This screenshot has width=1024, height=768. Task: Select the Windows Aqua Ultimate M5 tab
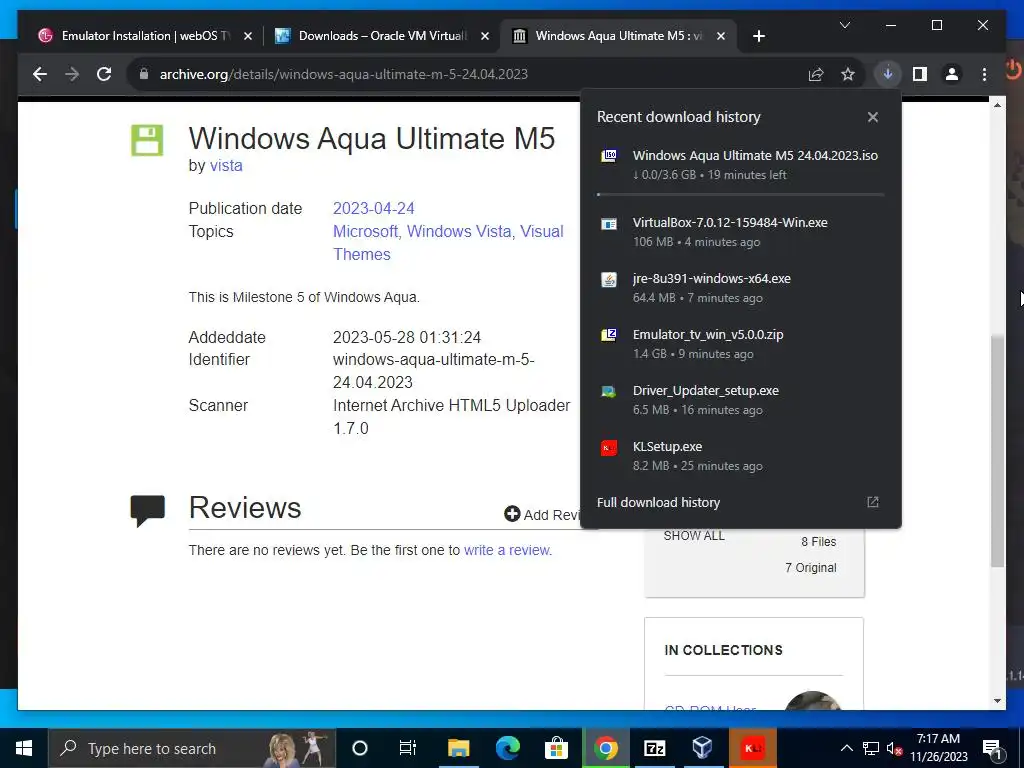click(617, 36)
